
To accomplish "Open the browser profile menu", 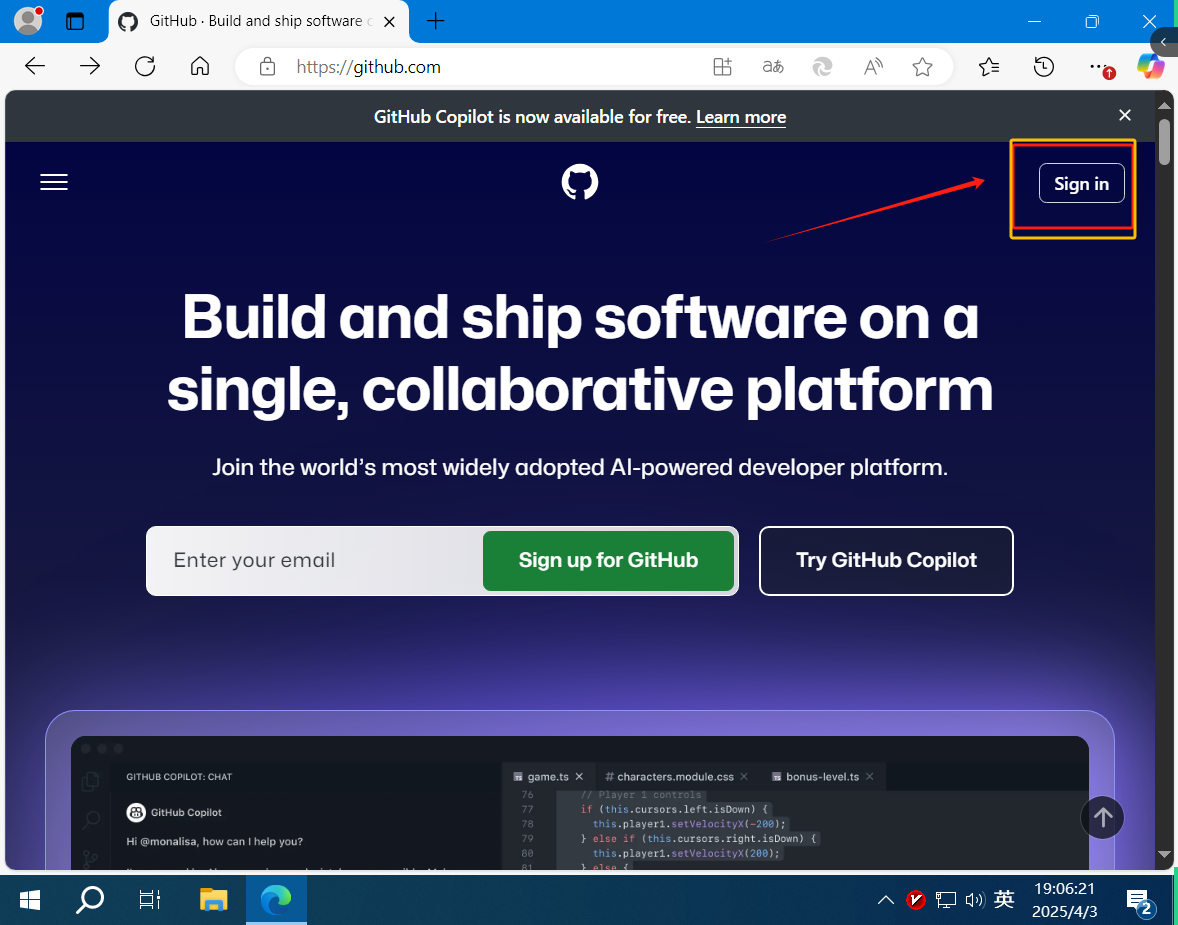I will [29, 21].
